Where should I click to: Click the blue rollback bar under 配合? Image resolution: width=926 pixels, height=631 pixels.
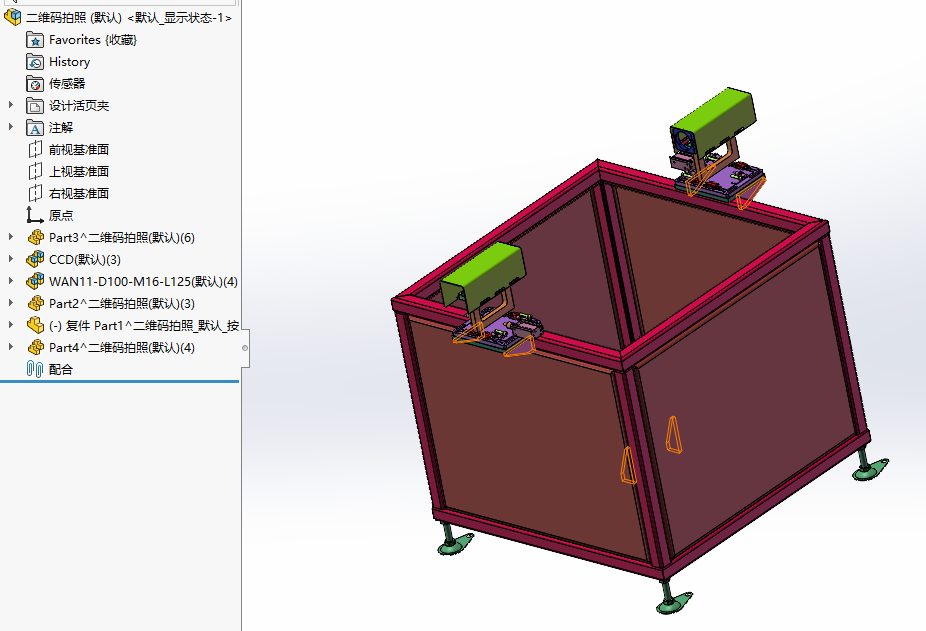click(x=119, y=382)
